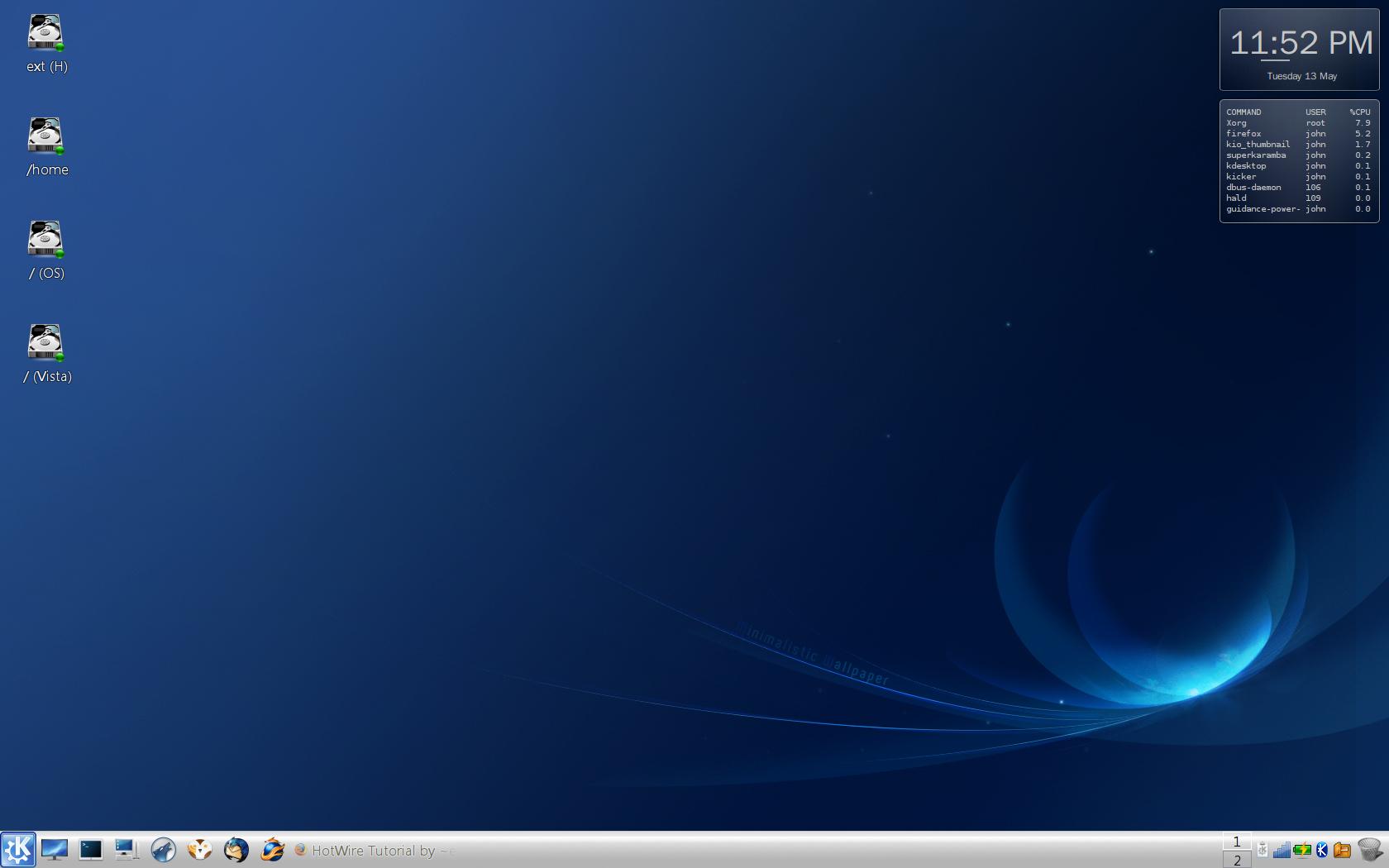The width and height of the screenshot is (1389, 868).
Task: Open the KBluetooth tray icon
Action: (1322, 850)
